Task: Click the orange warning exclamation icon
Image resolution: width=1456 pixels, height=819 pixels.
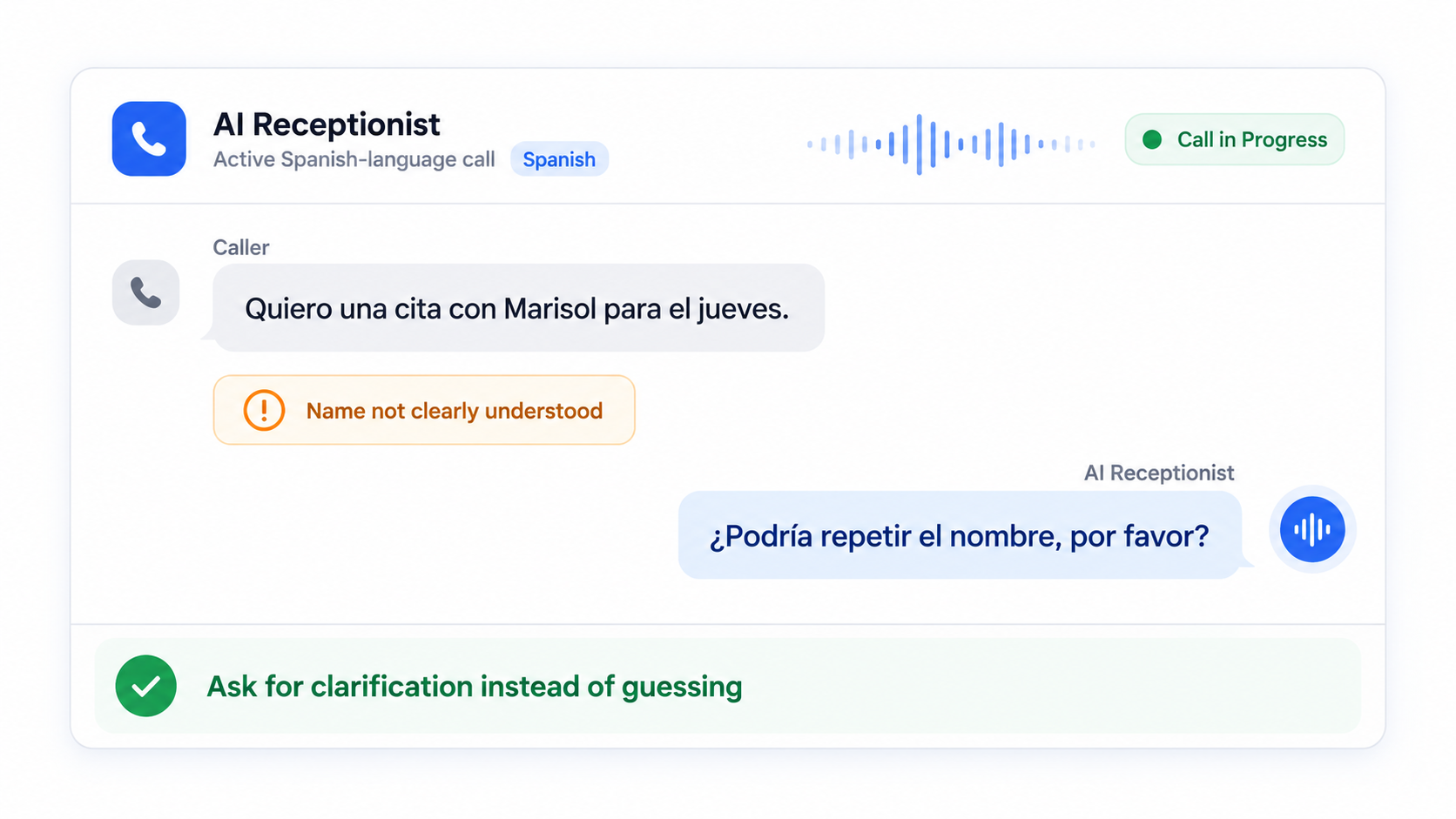Action: click(264, 410)
